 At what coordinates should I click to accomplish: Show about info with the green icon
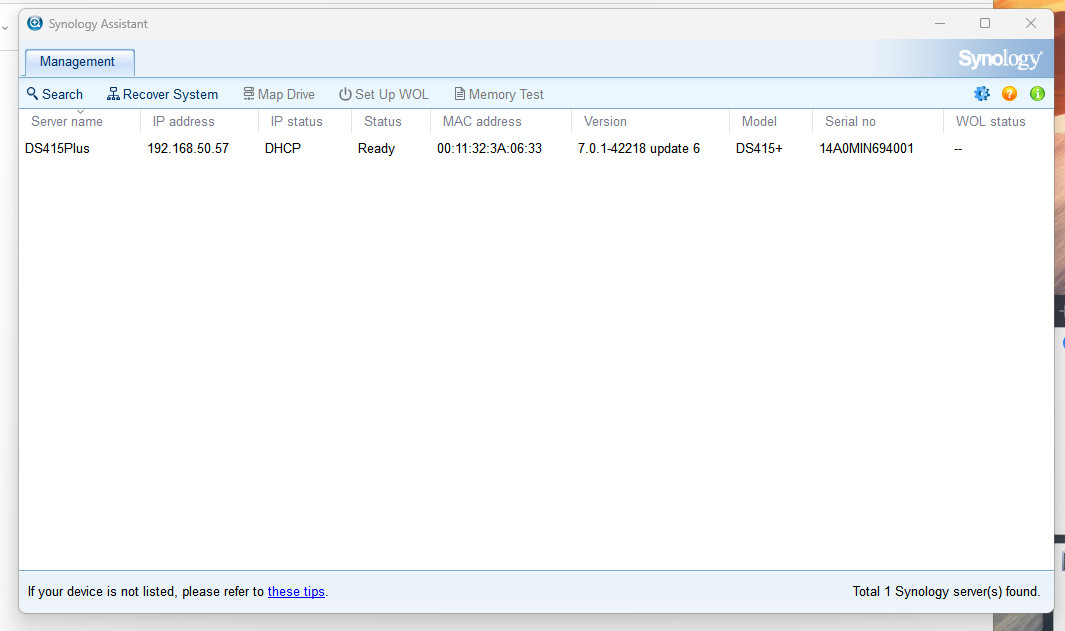[1037, 94]
